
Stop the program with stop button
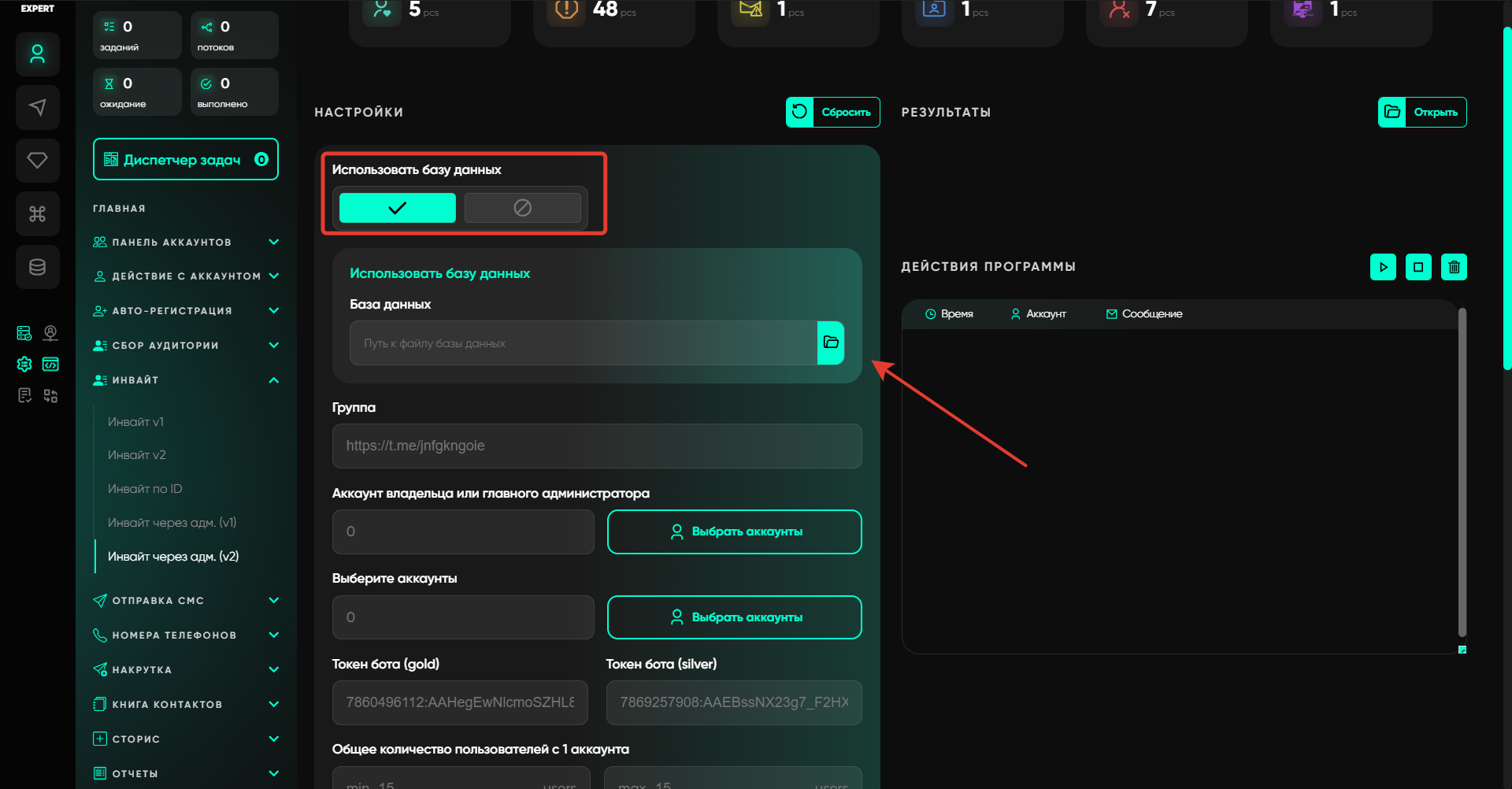1418,267
